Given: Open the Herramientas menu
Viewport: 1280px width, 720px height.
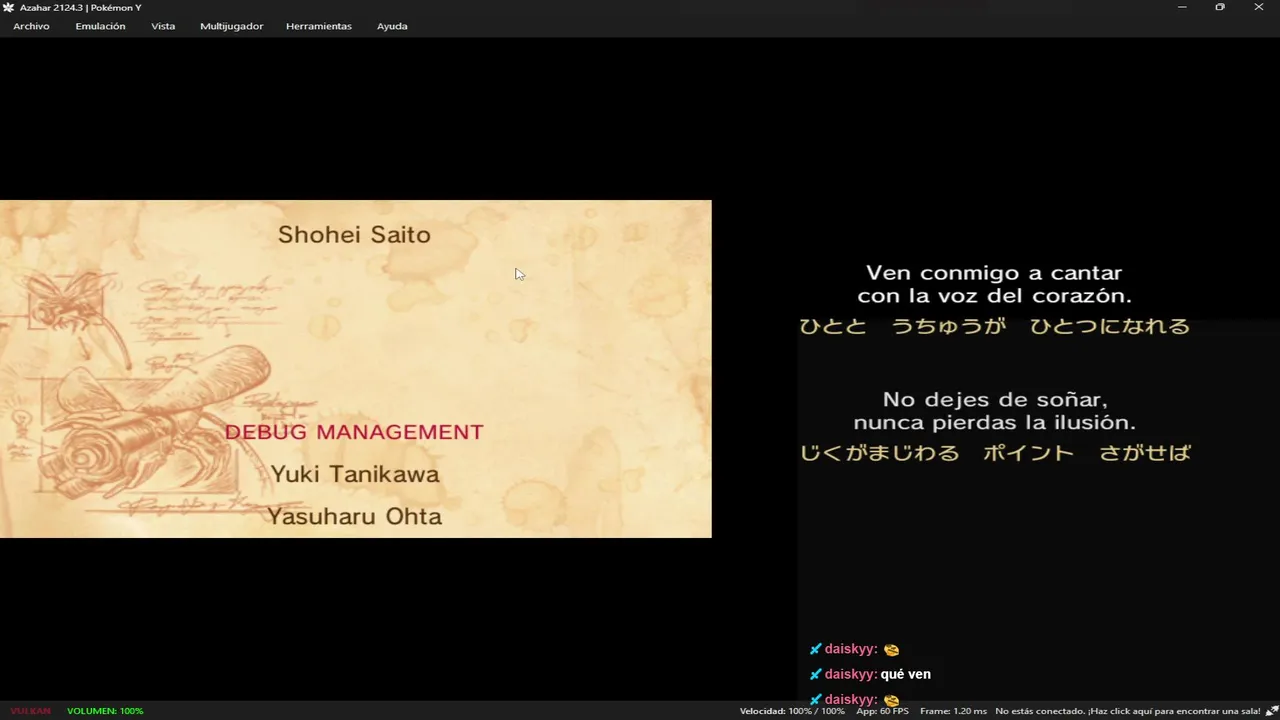Looking at the screenshot, I should (x=319, y=26).
